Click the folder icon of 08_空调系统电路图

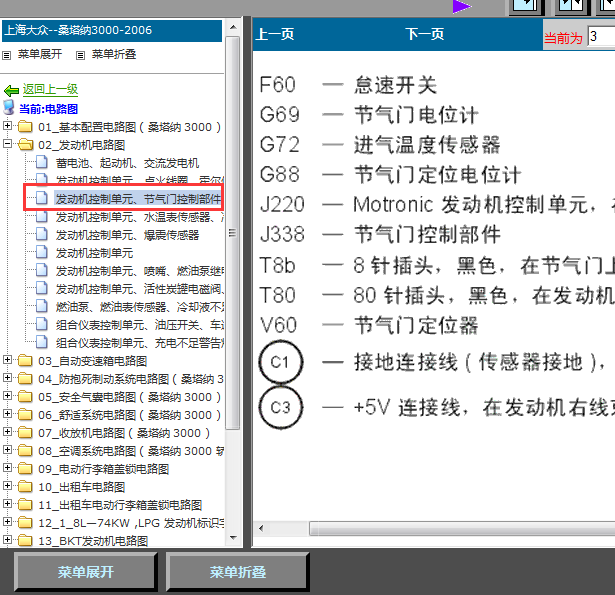[25, 451]
